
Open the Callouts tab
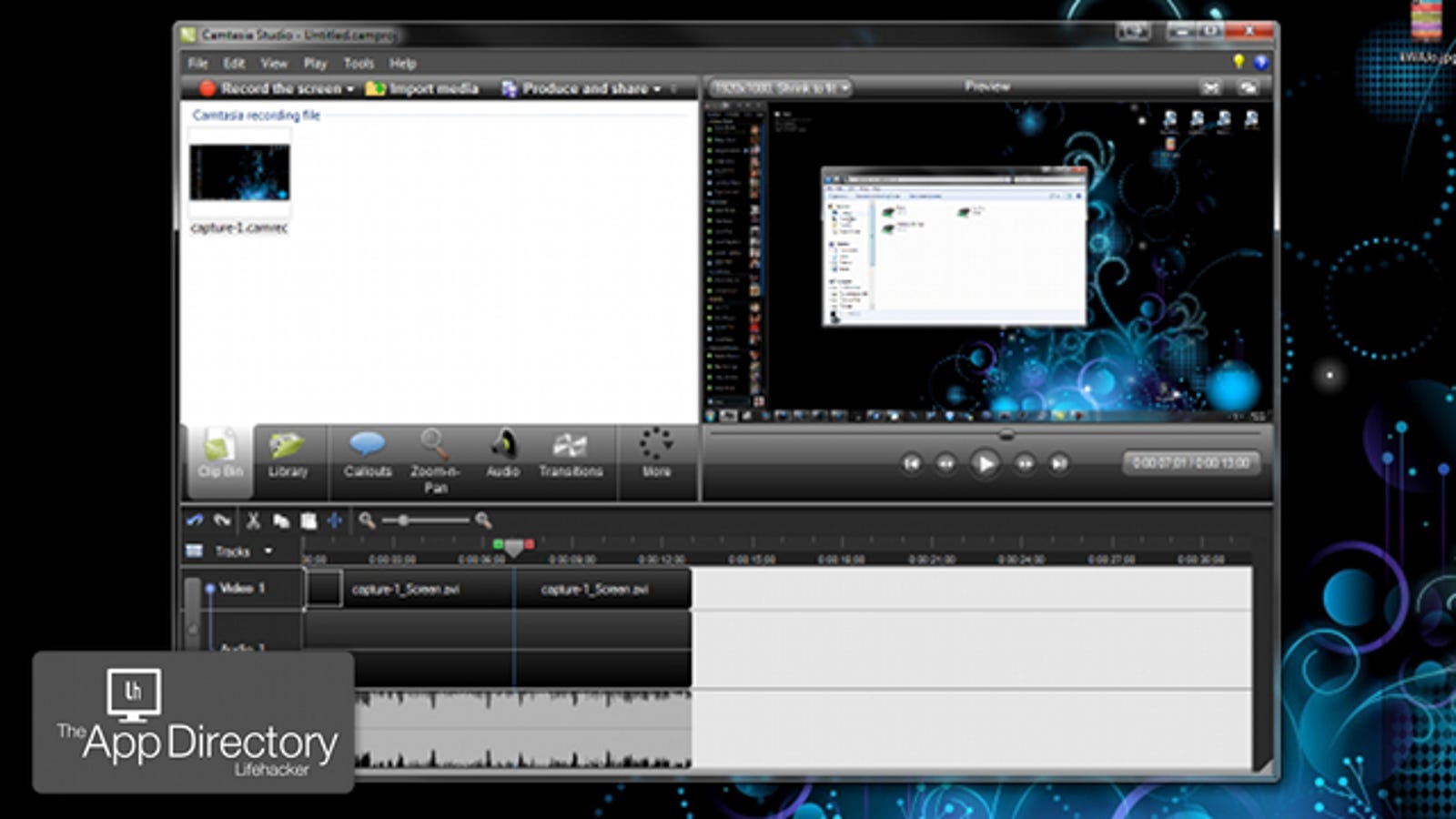368,453
